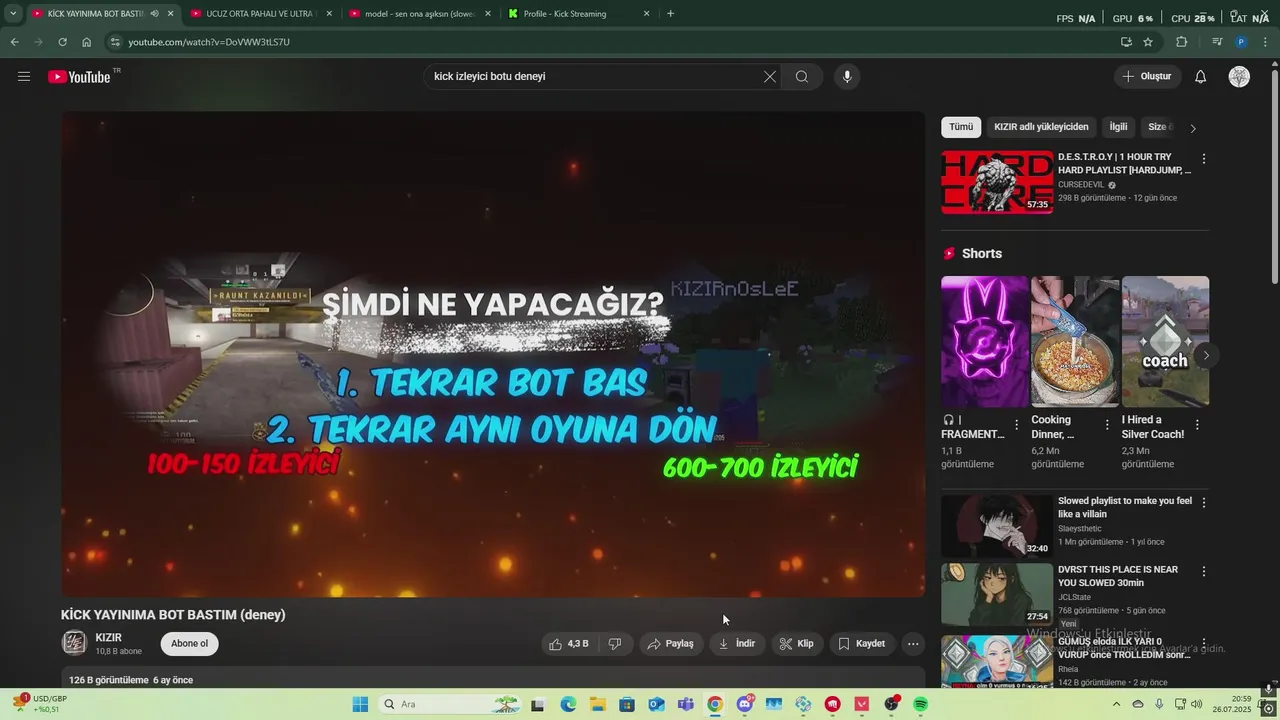Dislike the video
Image resolution: width=1280 pixels, height=720 pixels.
coord(615,644)
